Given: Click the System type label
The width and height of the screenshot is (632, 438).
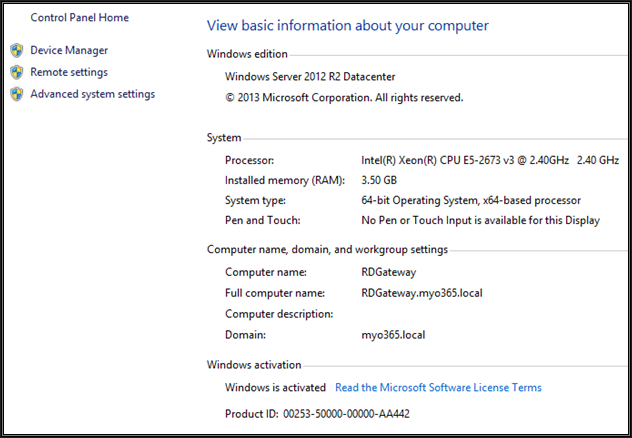Looking at the screenshot, I should coord(255,200).
